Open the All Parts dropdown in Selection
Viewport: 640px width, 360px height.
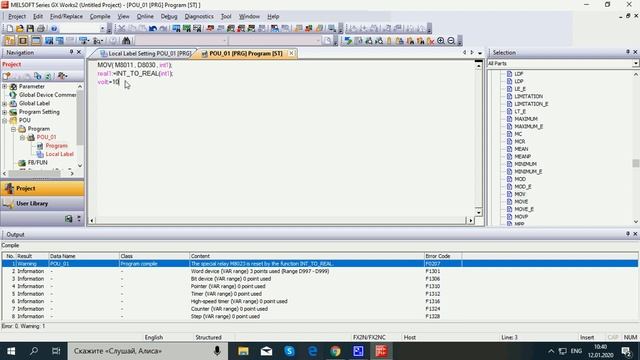636,63
